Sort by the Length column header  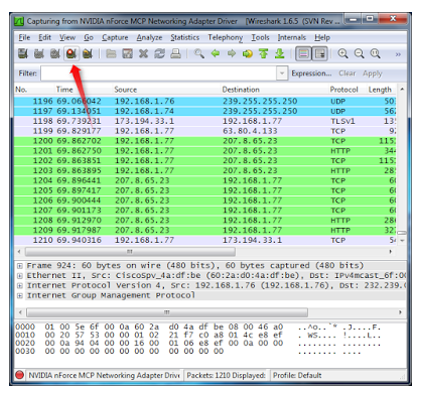[380, 89]
